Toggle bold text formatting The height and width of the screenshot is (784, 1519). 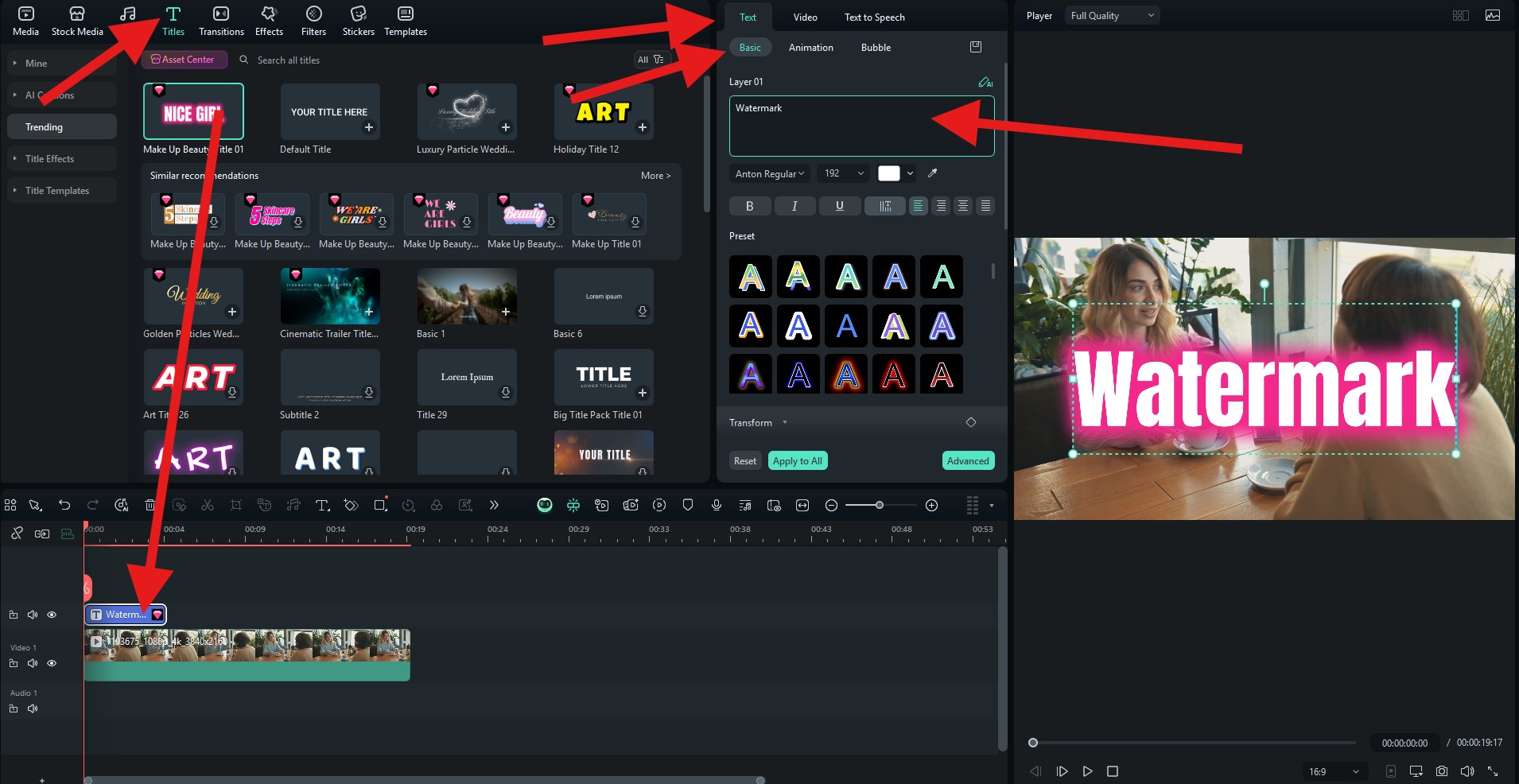click(x=750, y=206)
